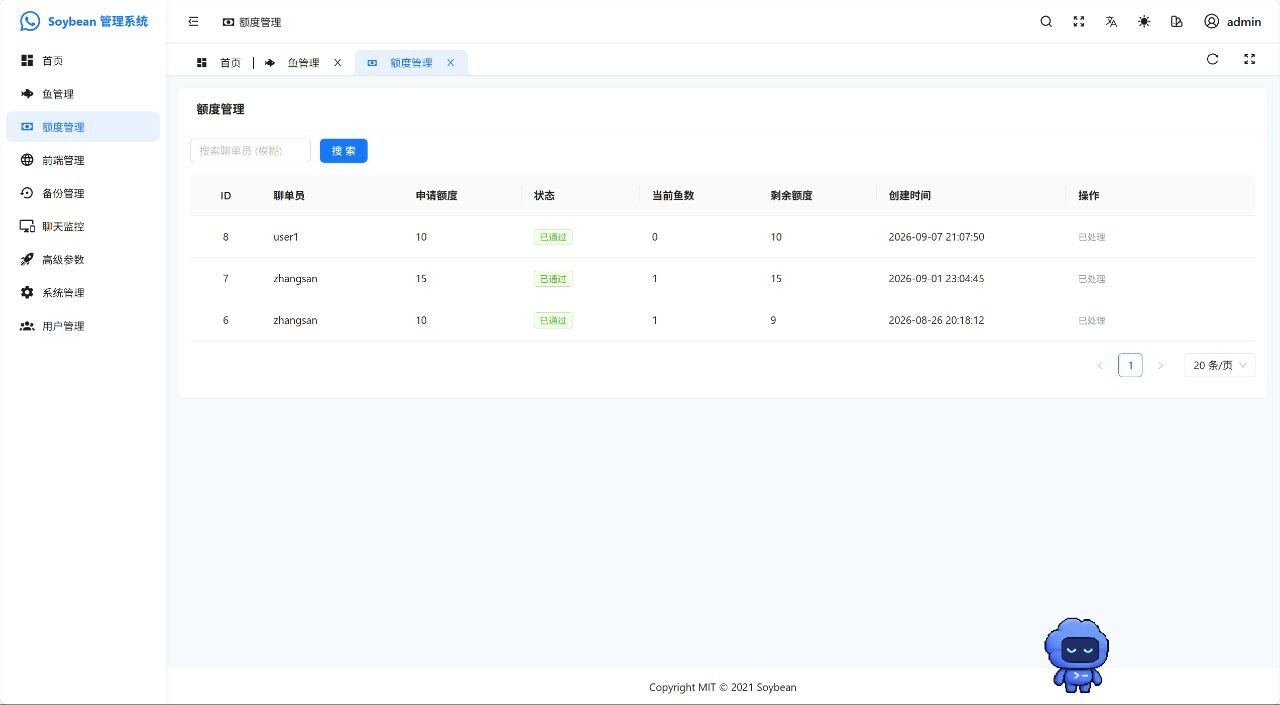Click the 搜索 button
The image size is (1280, 705).
pos(344,150)
